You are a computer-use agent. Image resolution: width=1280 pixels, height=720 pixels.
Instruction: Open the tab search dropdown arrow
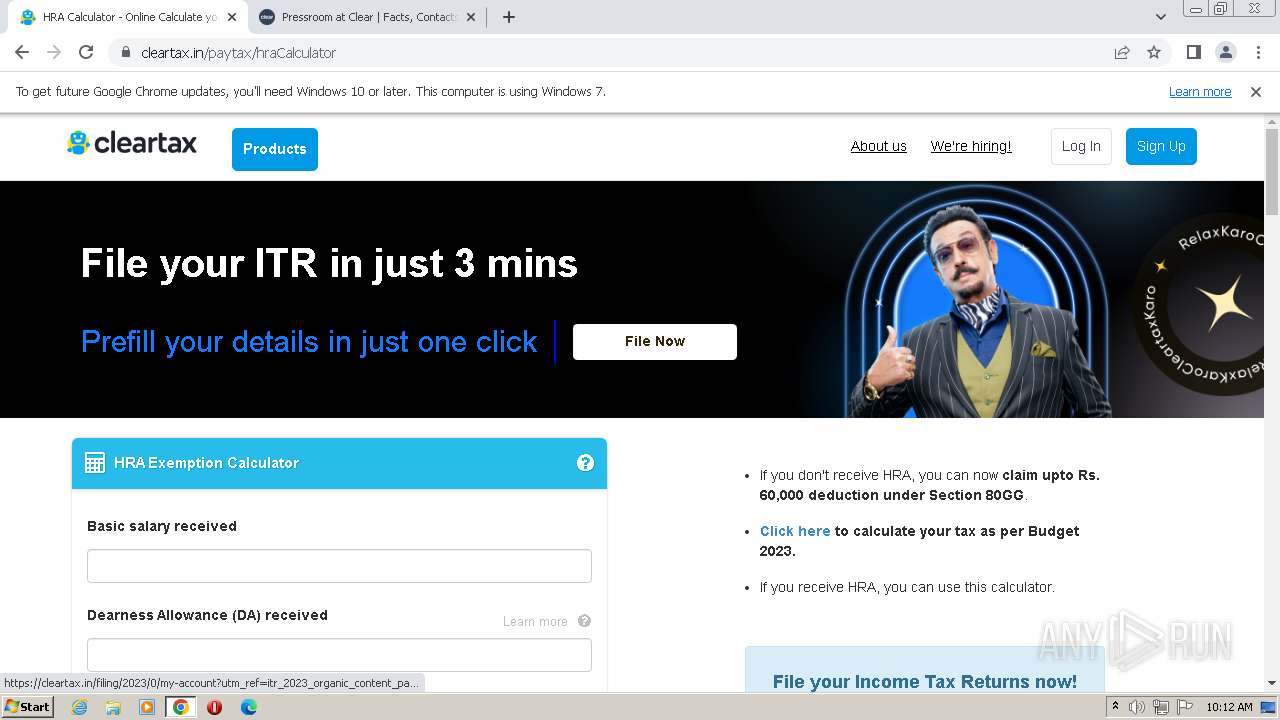[x=1160, y=17]
